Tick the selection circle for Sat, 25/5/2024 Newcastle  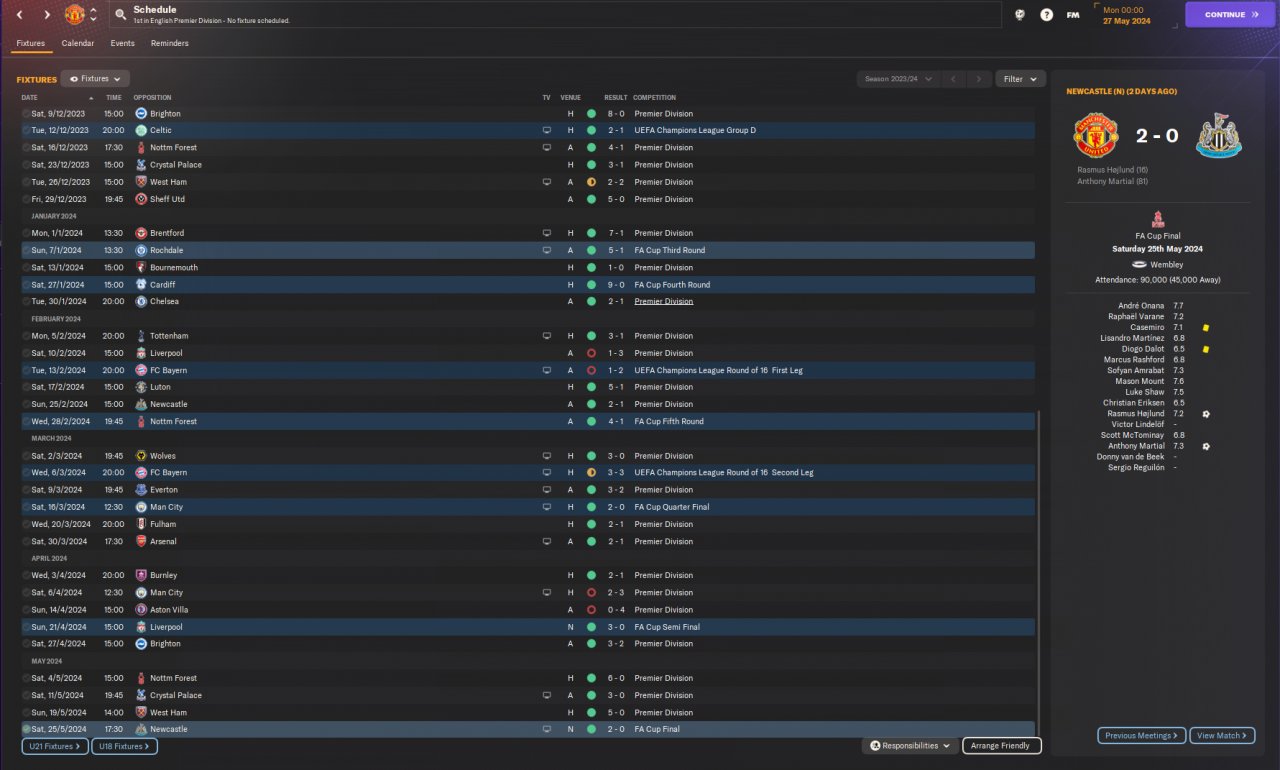point(26,730)
